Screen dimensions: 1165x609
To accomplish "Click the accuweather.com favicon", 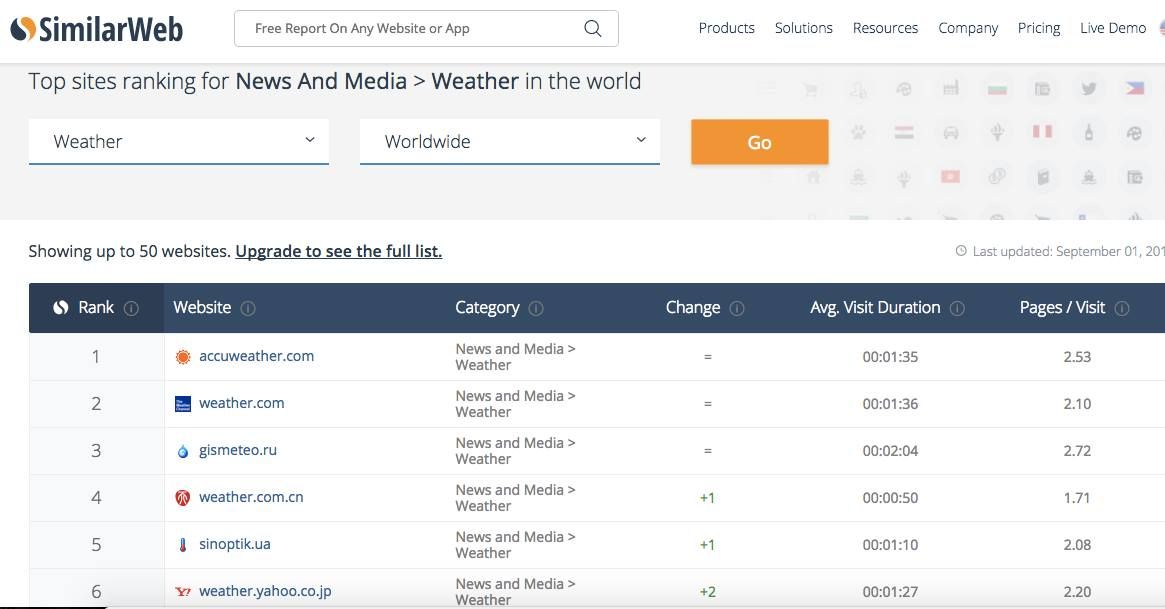I will tap(183, 356).
